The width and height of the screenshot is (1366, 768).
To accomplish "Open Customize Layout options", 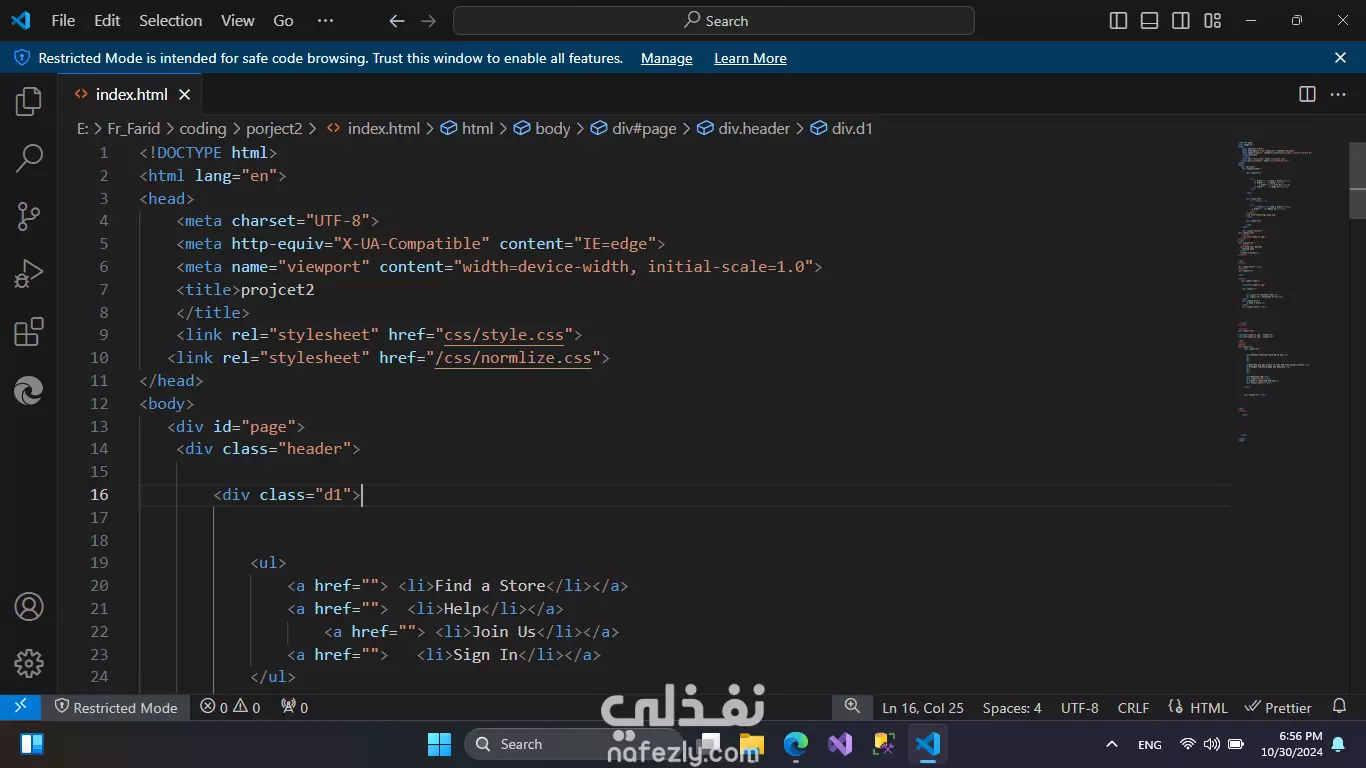I will pyautogui.click(x=1212, y=21).
